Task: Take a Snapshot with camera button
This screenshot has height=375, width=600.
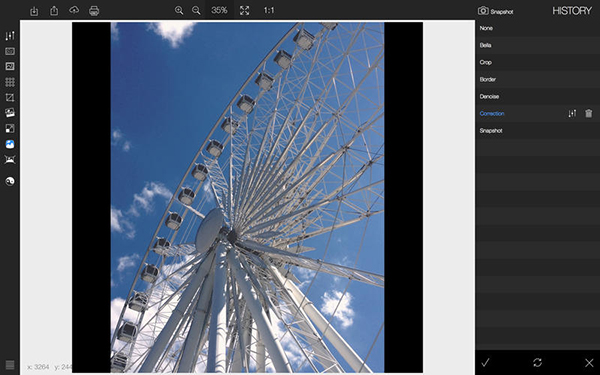Action: click(x=496, y=11)
